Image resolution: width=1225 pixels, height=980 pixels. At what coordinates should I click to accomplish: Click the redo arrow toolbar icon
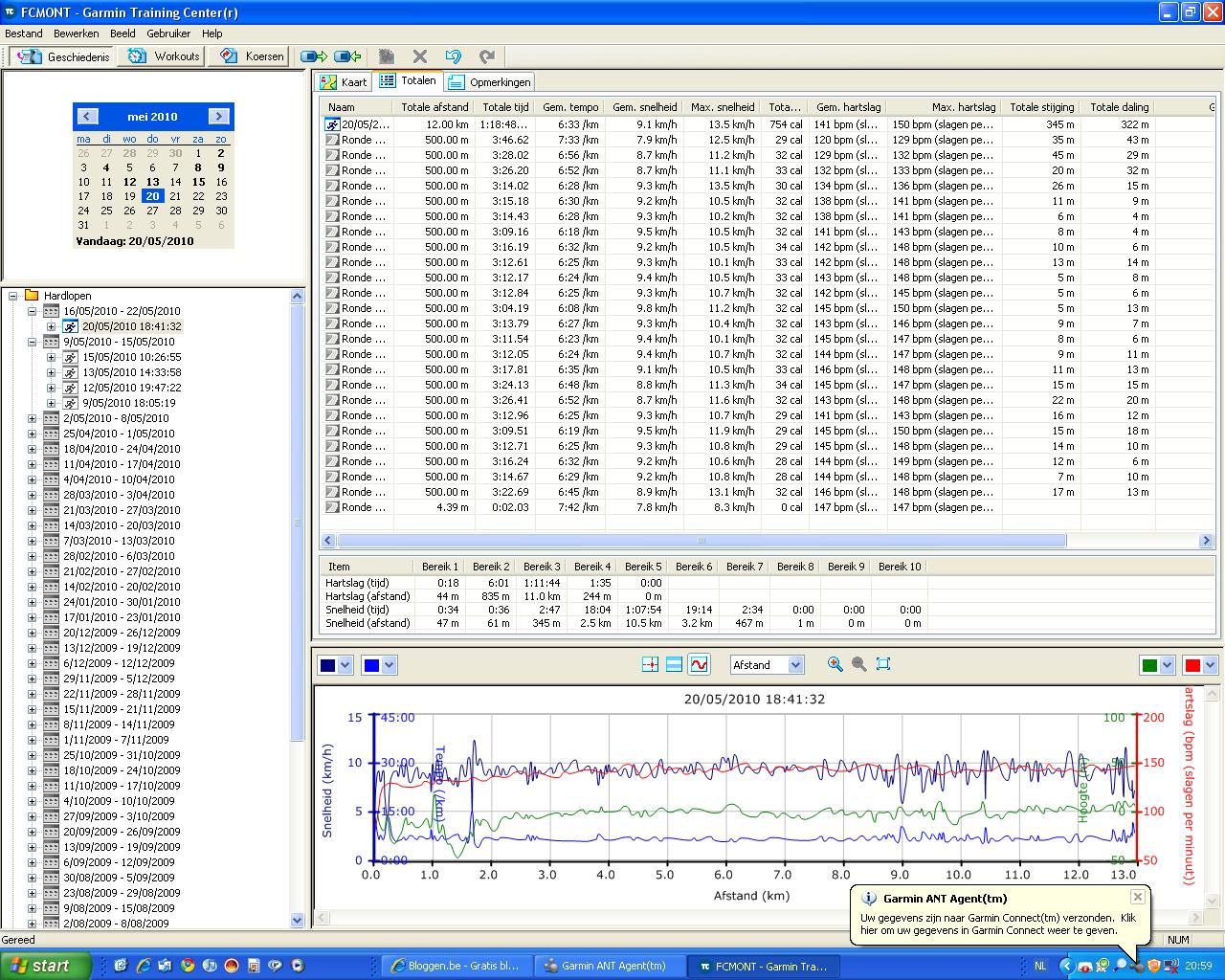click(x=487, y=56)
